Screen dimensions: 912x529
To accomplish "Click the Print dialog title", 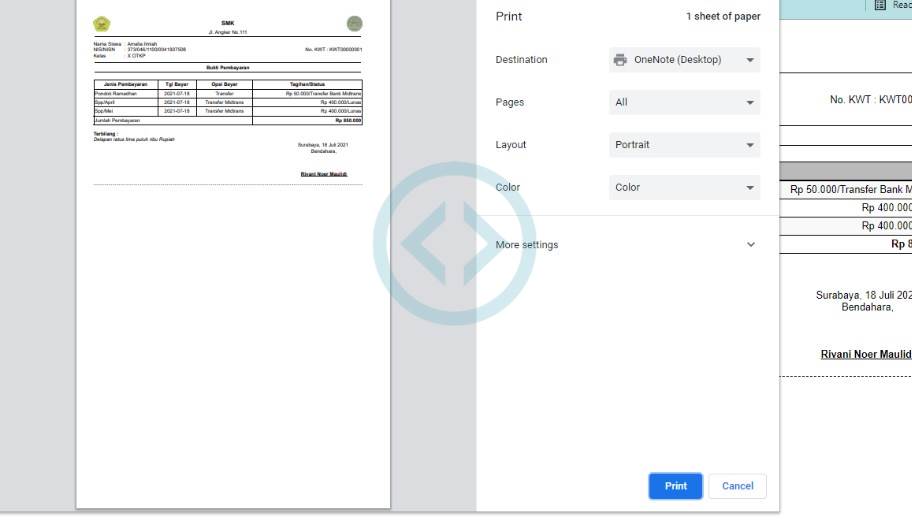I will (x=509, y=17).
